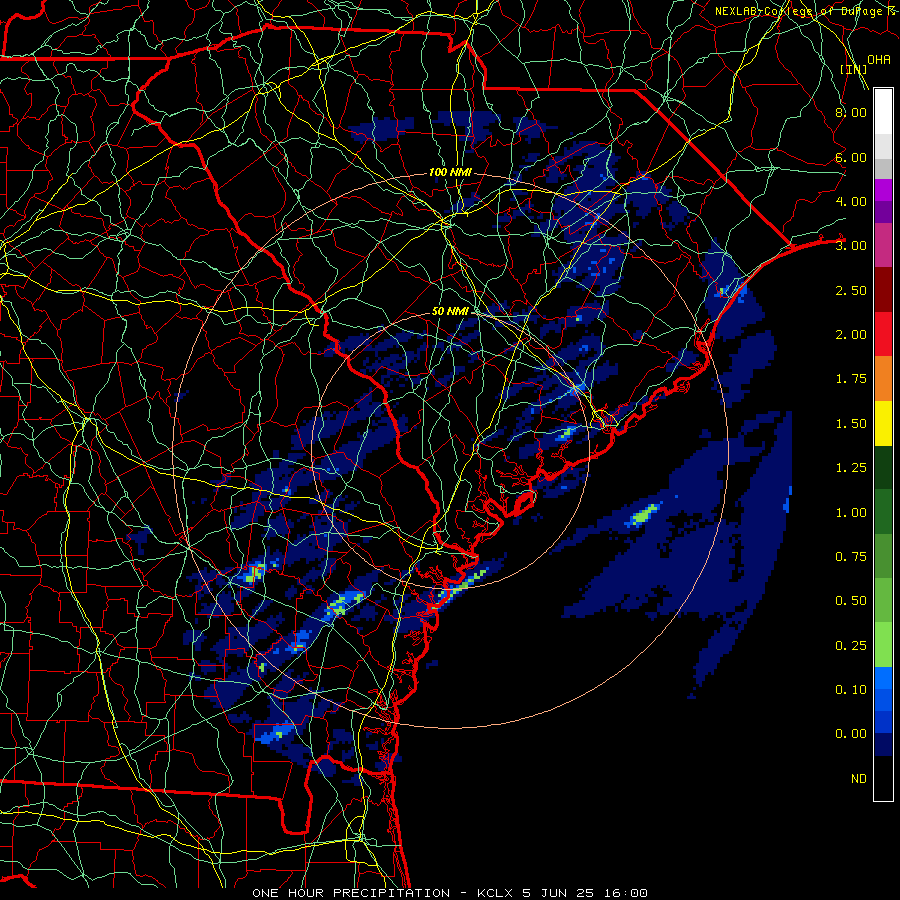Click the 0.00 legend value
This screenshot has height=900, width=900.
pos(851,734)
